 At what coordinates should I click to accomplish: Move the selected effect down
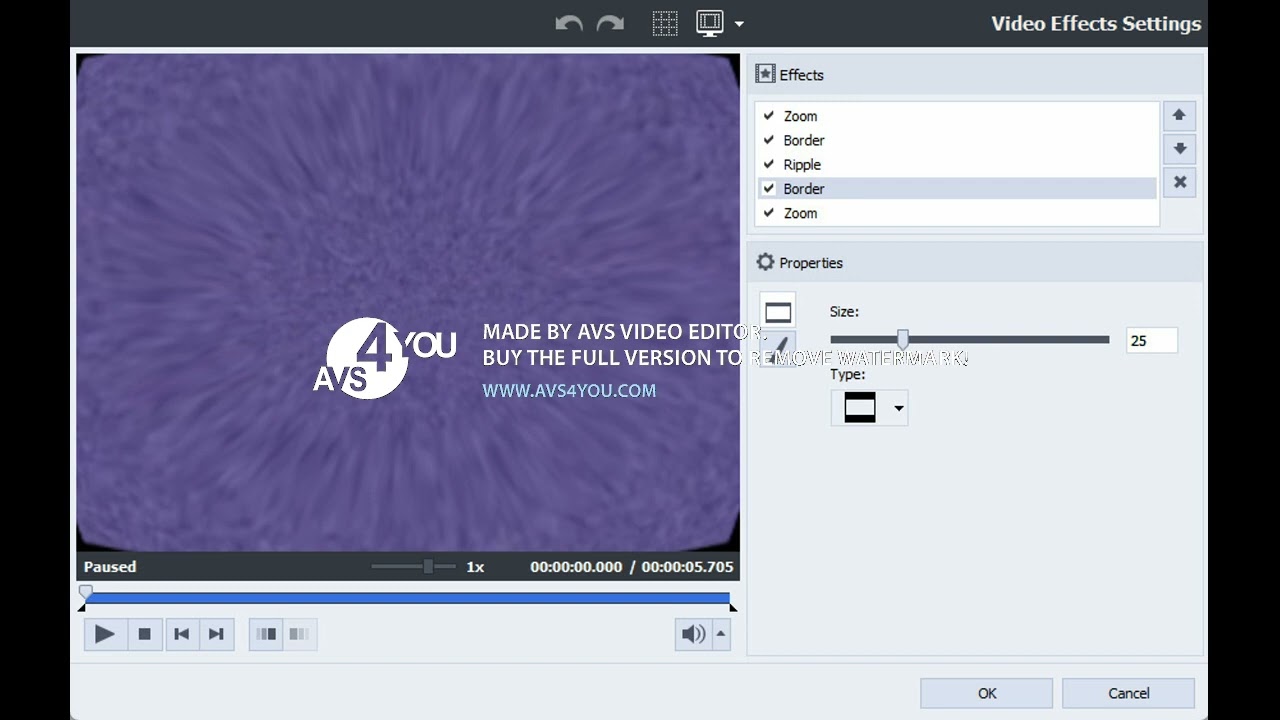pyautogui.click(x=1179, y=149)
